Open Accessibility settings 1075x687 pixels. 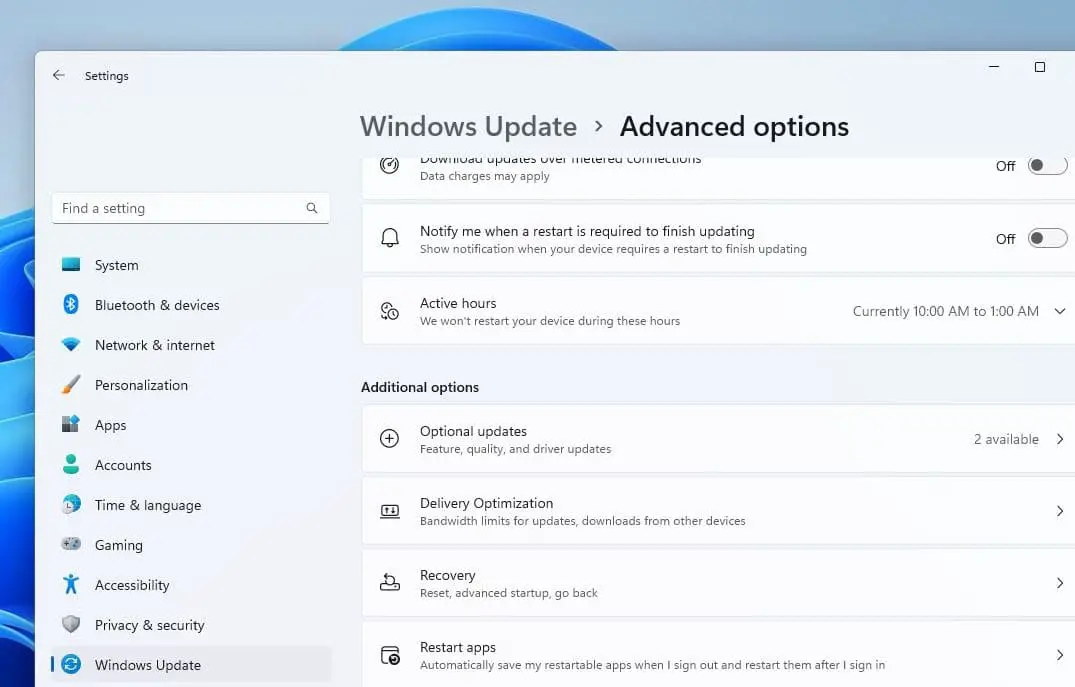191,584
